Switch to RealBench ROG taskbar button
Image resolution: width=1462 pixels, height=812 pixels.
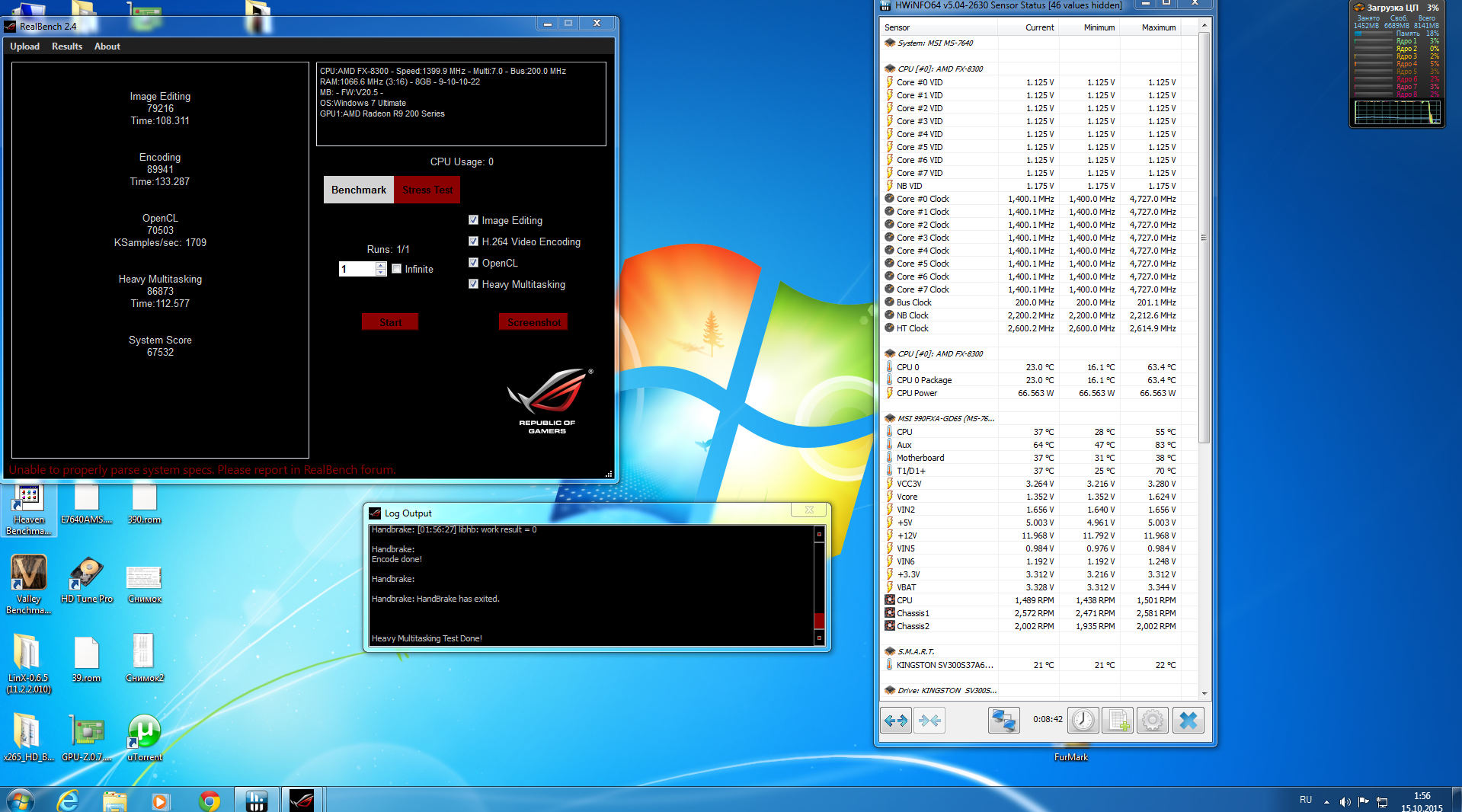coord(303,801)
